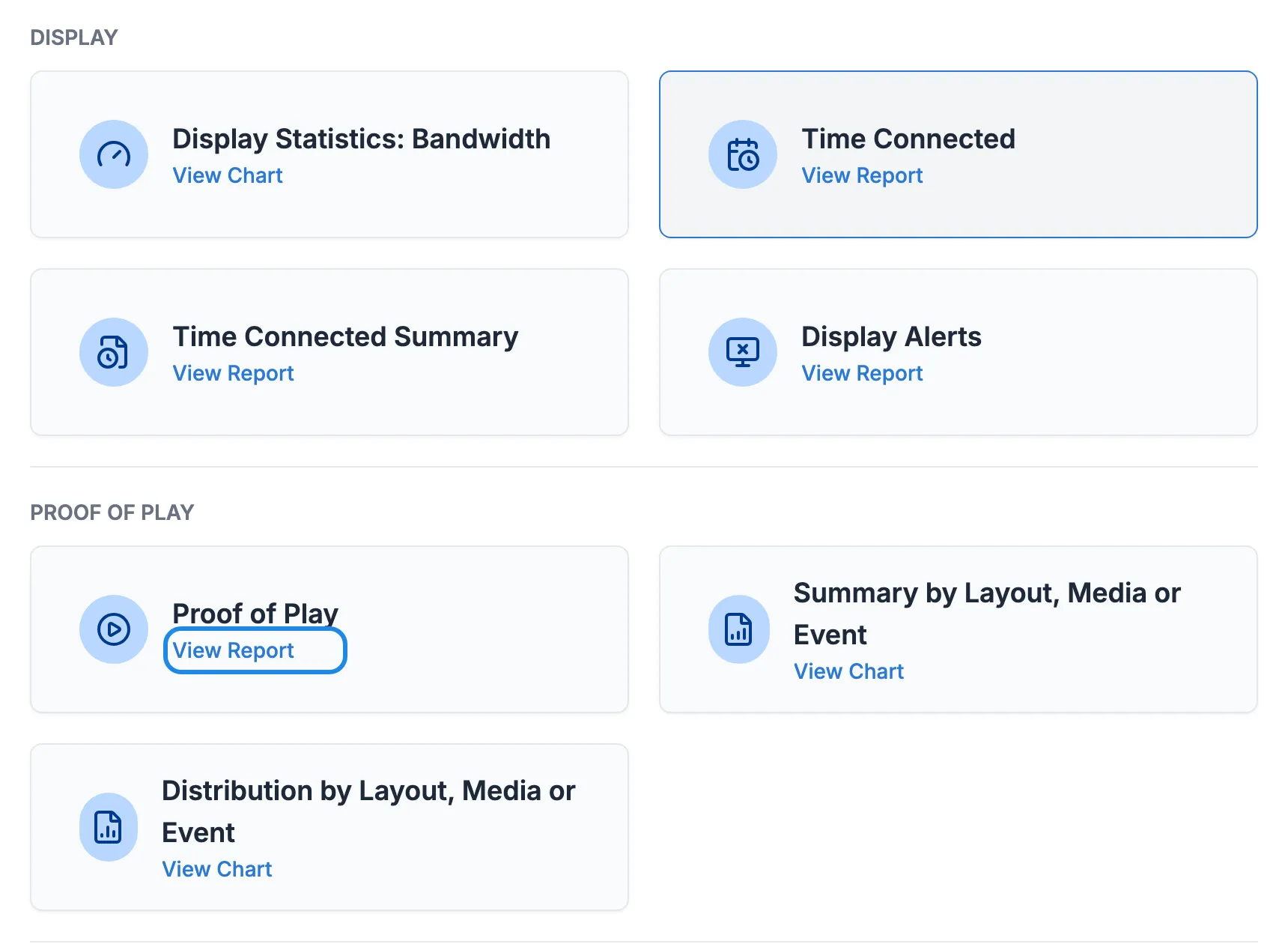Click the Time Connected card title
Screen dimensions: 1288x944
point(908,139)
